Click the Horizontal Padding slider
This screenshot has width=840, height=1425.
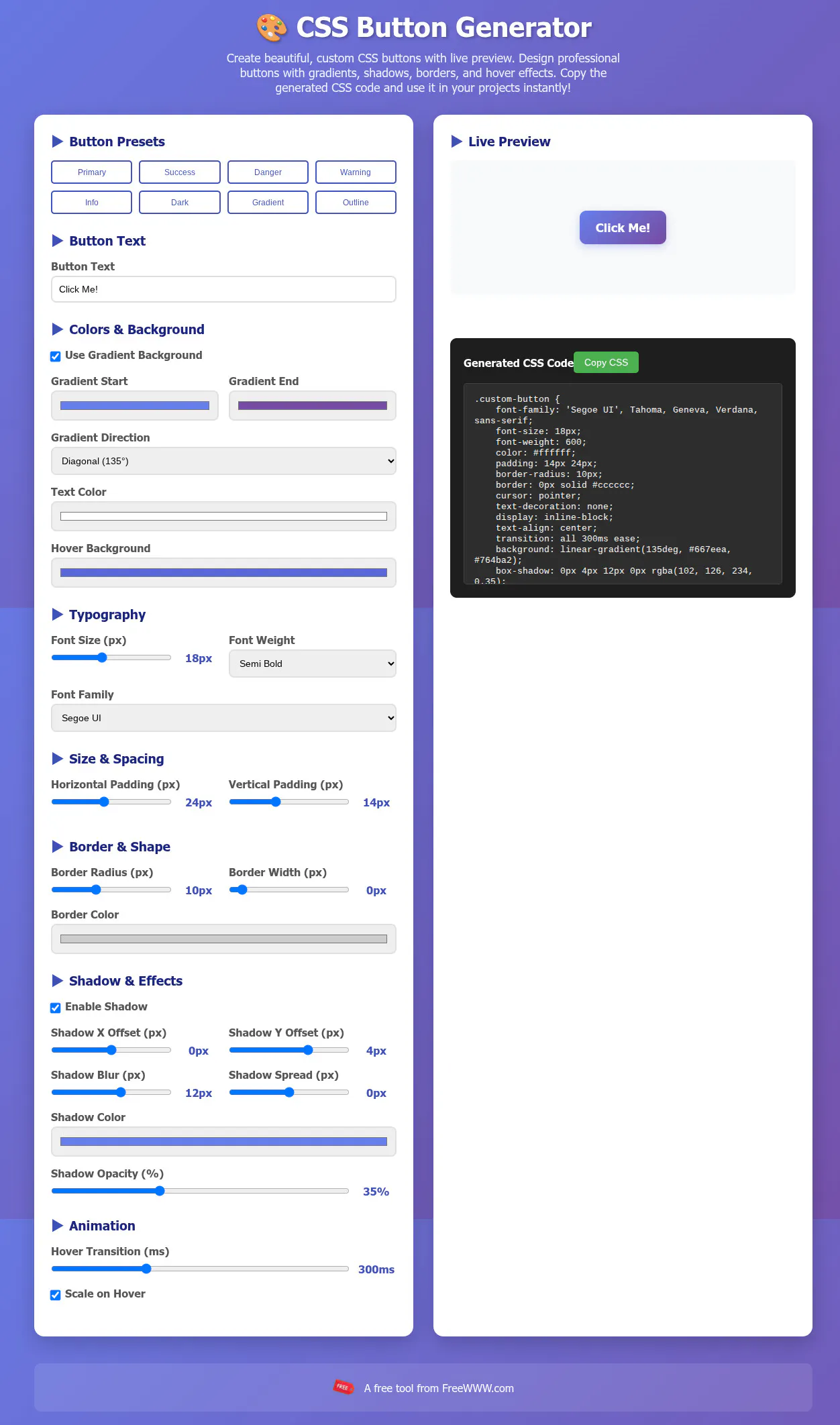pyautogui.click(x=111, y=802)
